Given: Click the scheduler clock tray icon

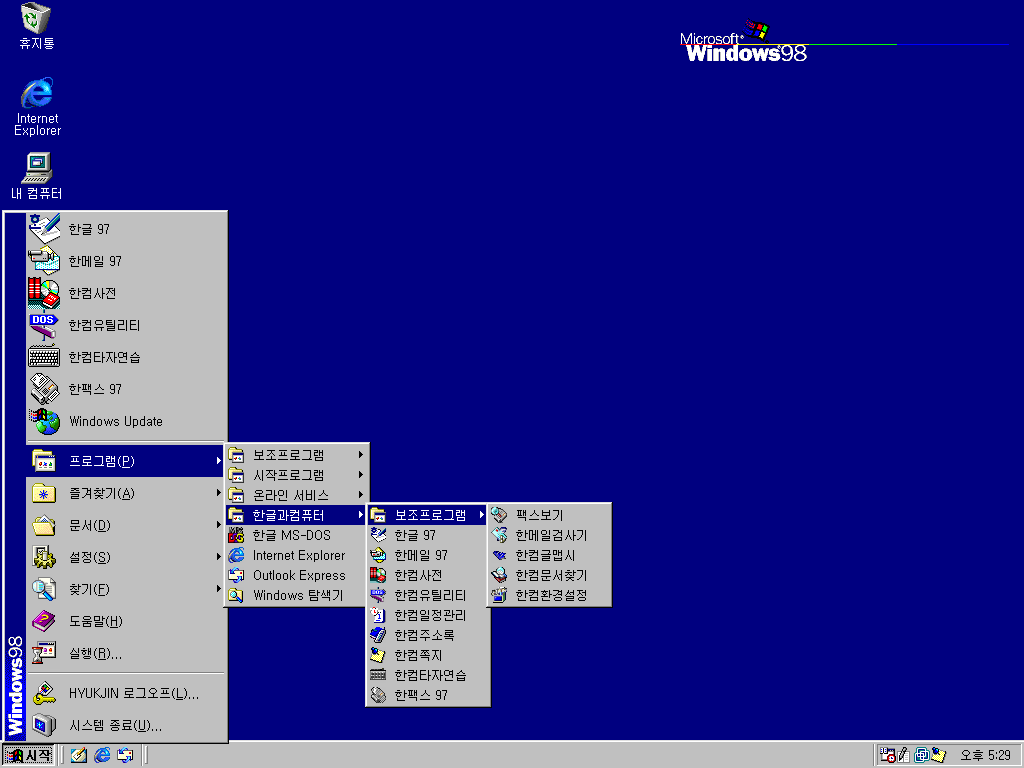Looking at the screenshot, I should click(x=887, y=755).
